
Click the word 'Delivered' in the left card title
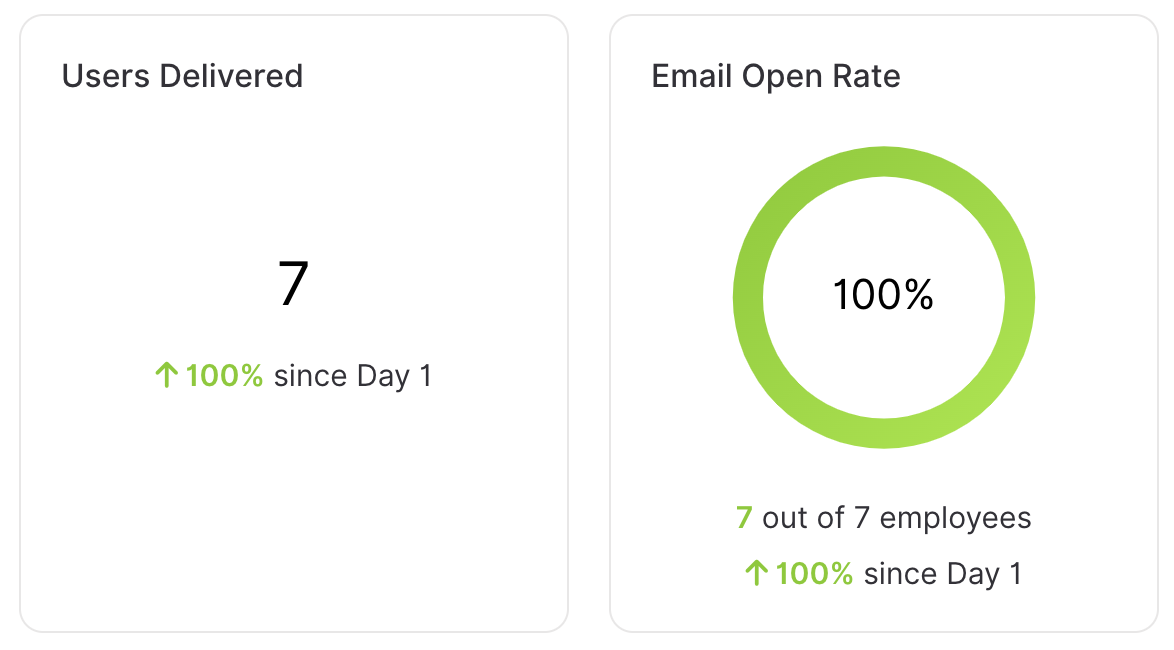click(x=231, y=76)
